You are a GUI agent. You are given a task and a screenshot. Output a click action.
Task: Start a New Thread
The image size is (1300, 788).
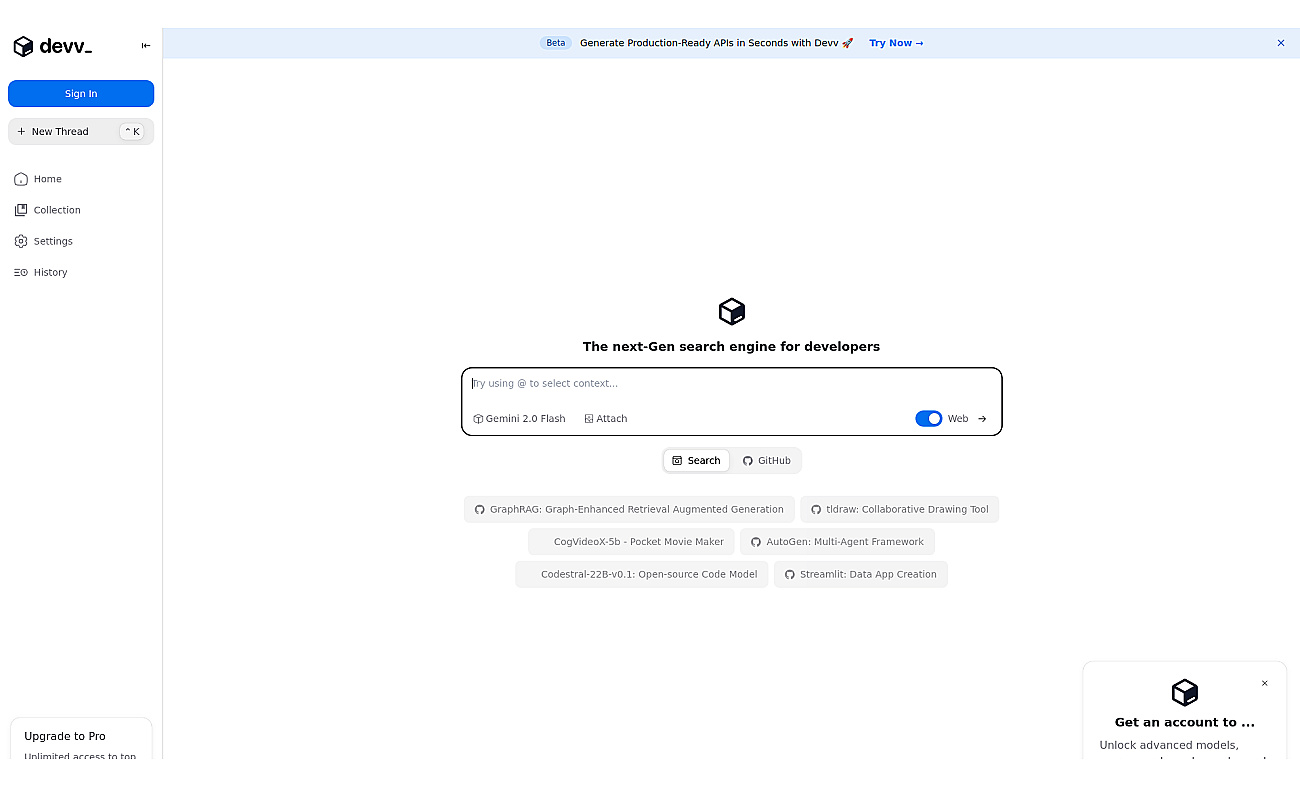click(81, 132)
